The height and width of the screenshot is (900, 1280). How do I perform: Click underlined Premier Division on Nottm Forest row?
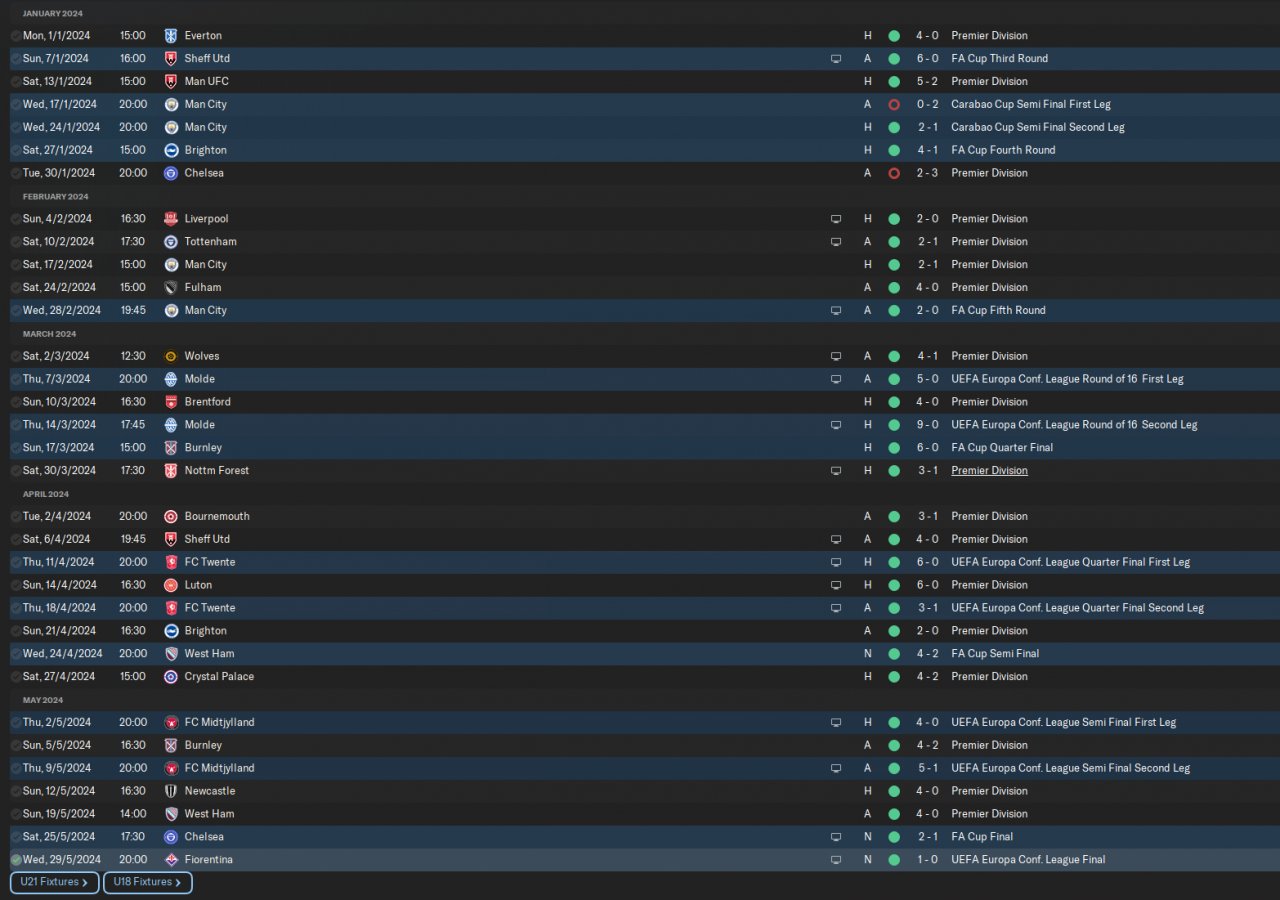pos(989,470)
